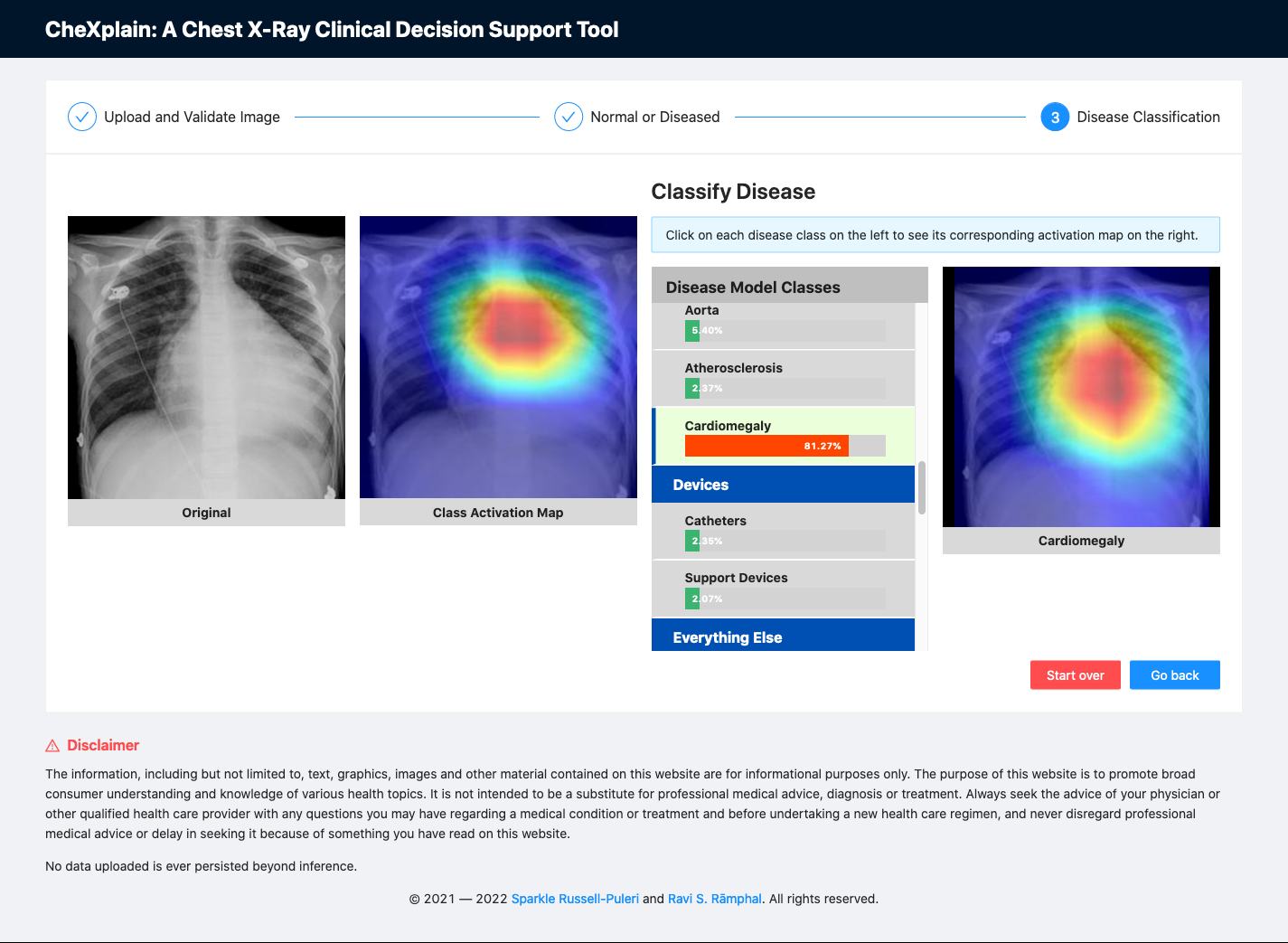Click the red Disclaimer warning triangle icon
This screenshot has height=943, width=1288.
coord(52,746)
